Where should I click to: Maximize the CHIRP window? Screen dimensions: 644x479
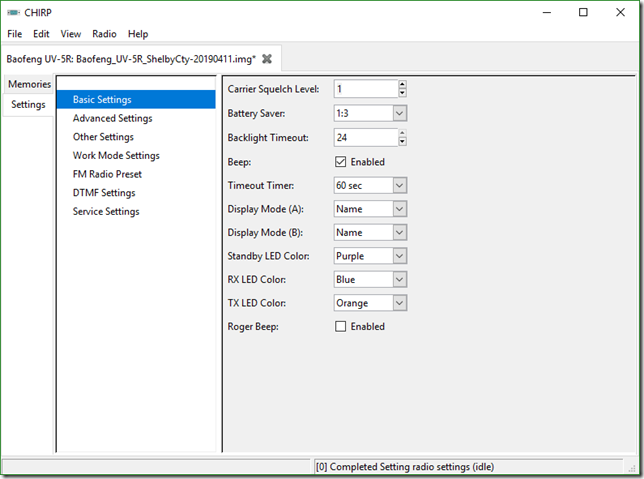pyautogui.click(x=583, y=12)
